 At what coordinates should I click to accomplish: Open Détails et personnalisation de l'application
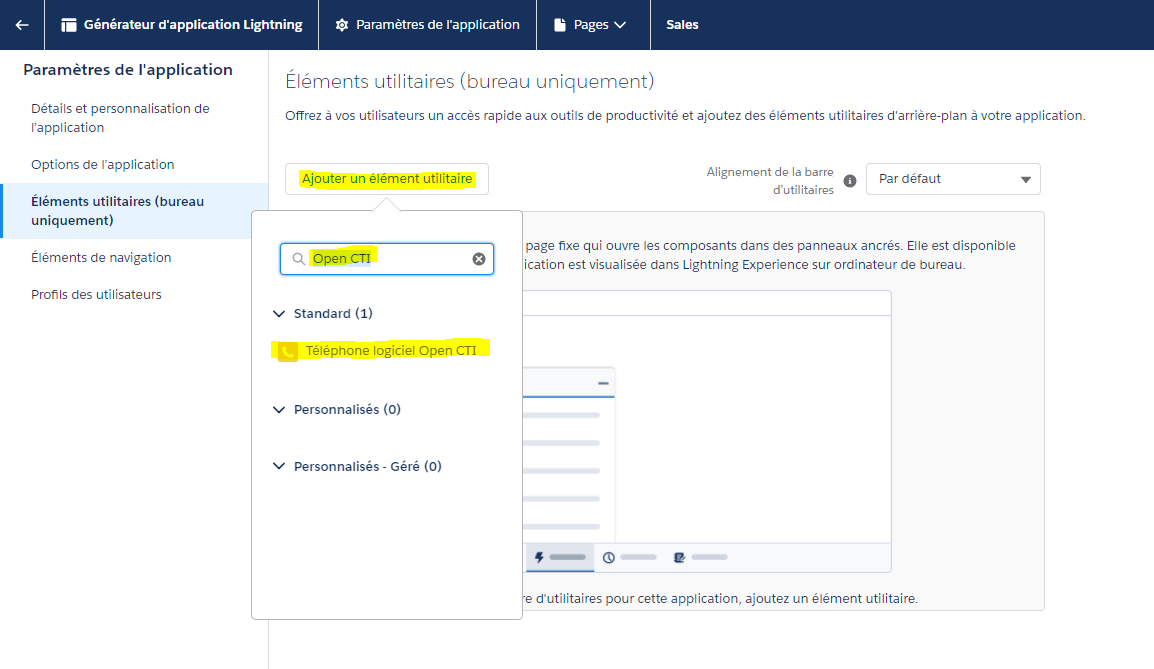[120, 118]
